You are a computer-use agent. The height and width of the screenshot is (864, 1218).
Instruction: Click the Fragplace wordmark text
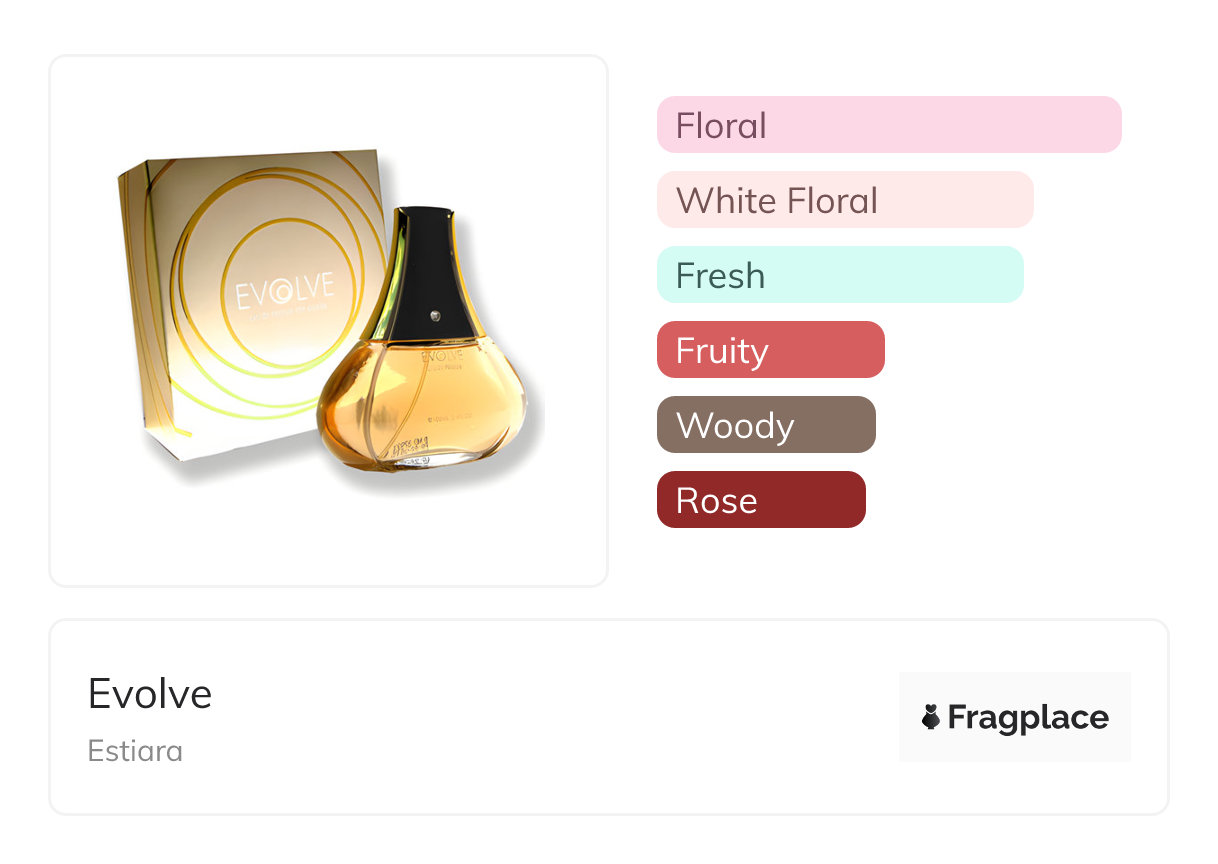click(1028, 718)
